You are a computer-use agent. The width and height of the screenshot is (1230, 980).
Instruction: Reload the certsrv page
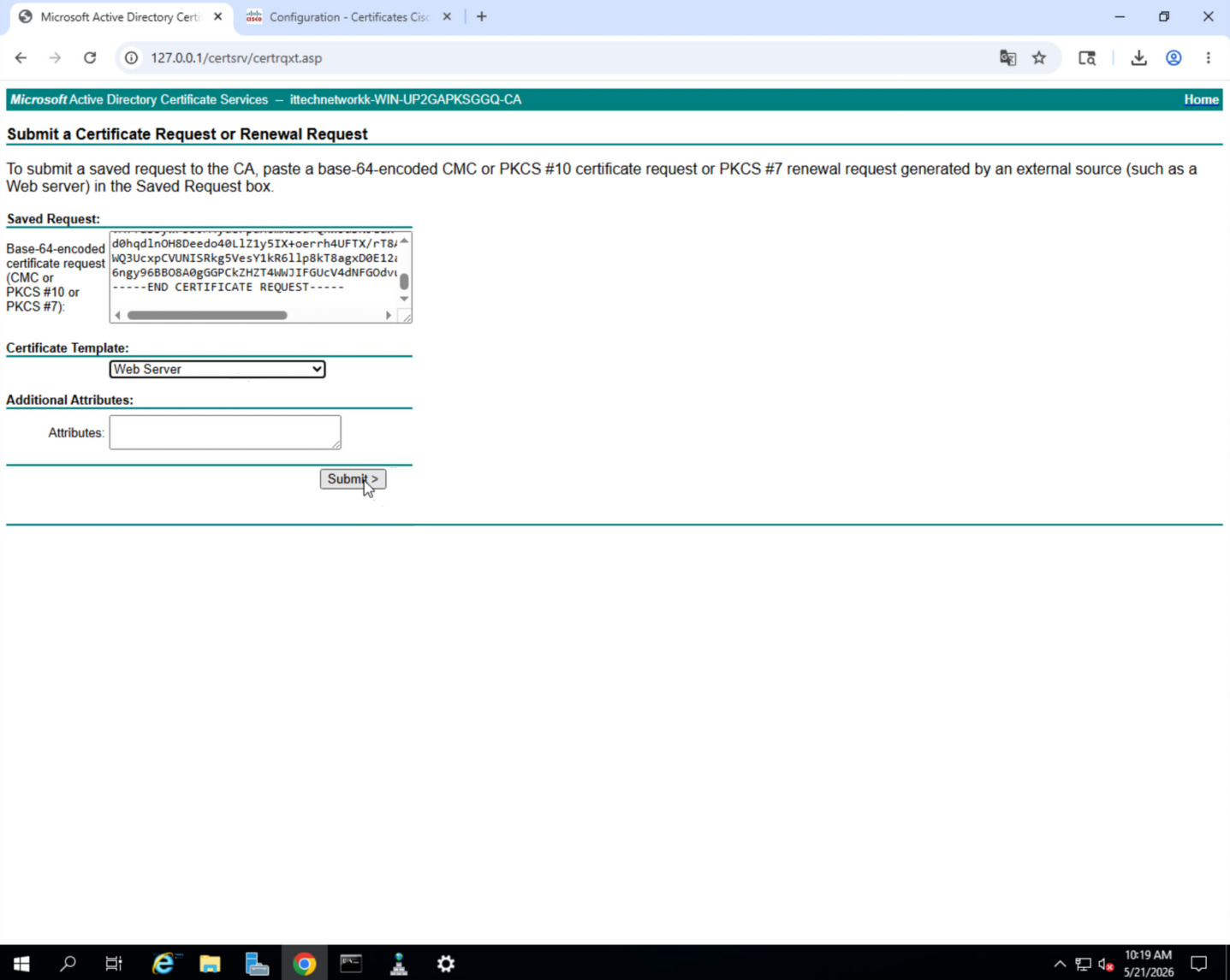pyautogui.click(x=90, y=58)
